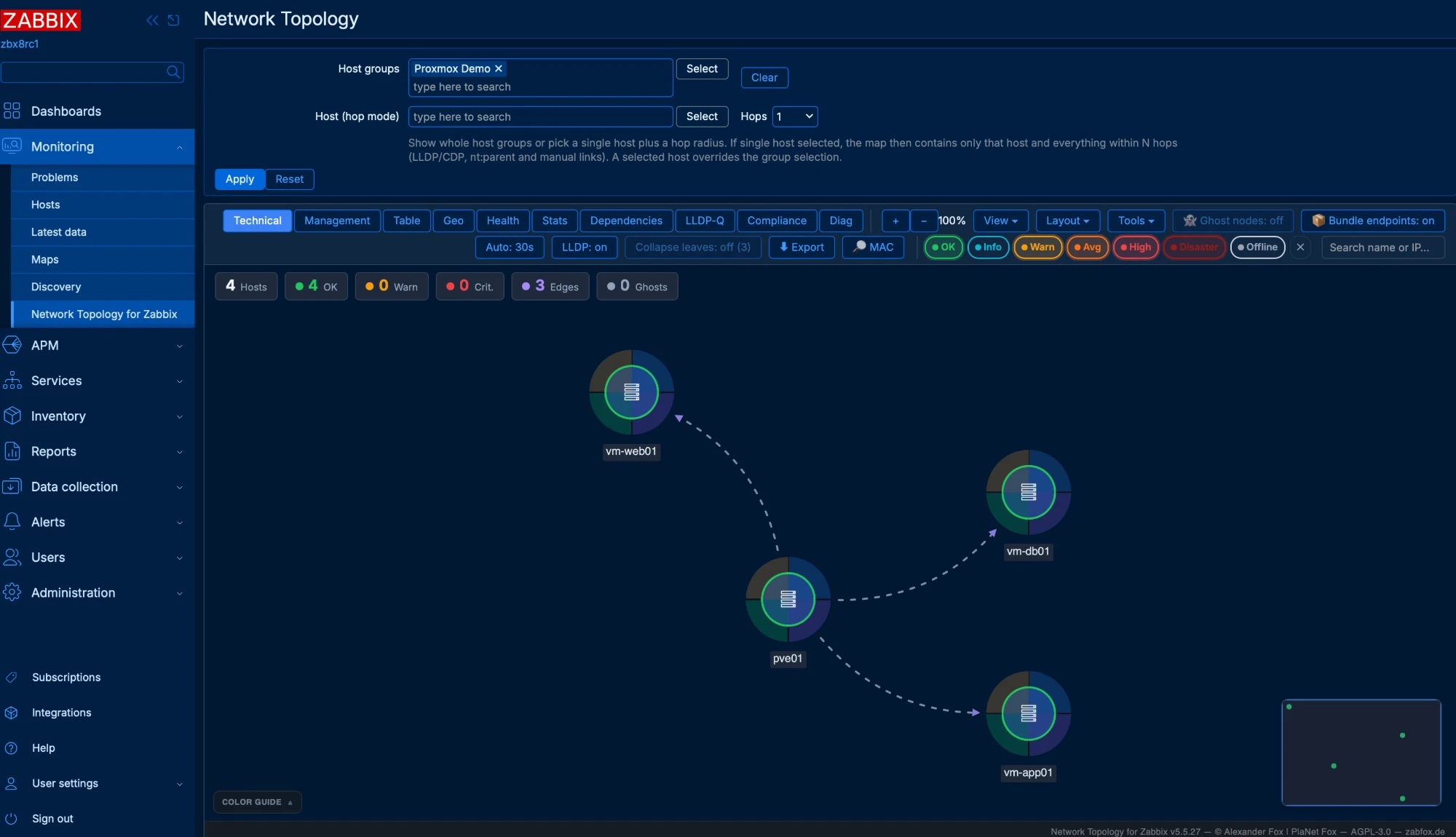
Task: Expand the Color Guide panel
Action: 257,802
